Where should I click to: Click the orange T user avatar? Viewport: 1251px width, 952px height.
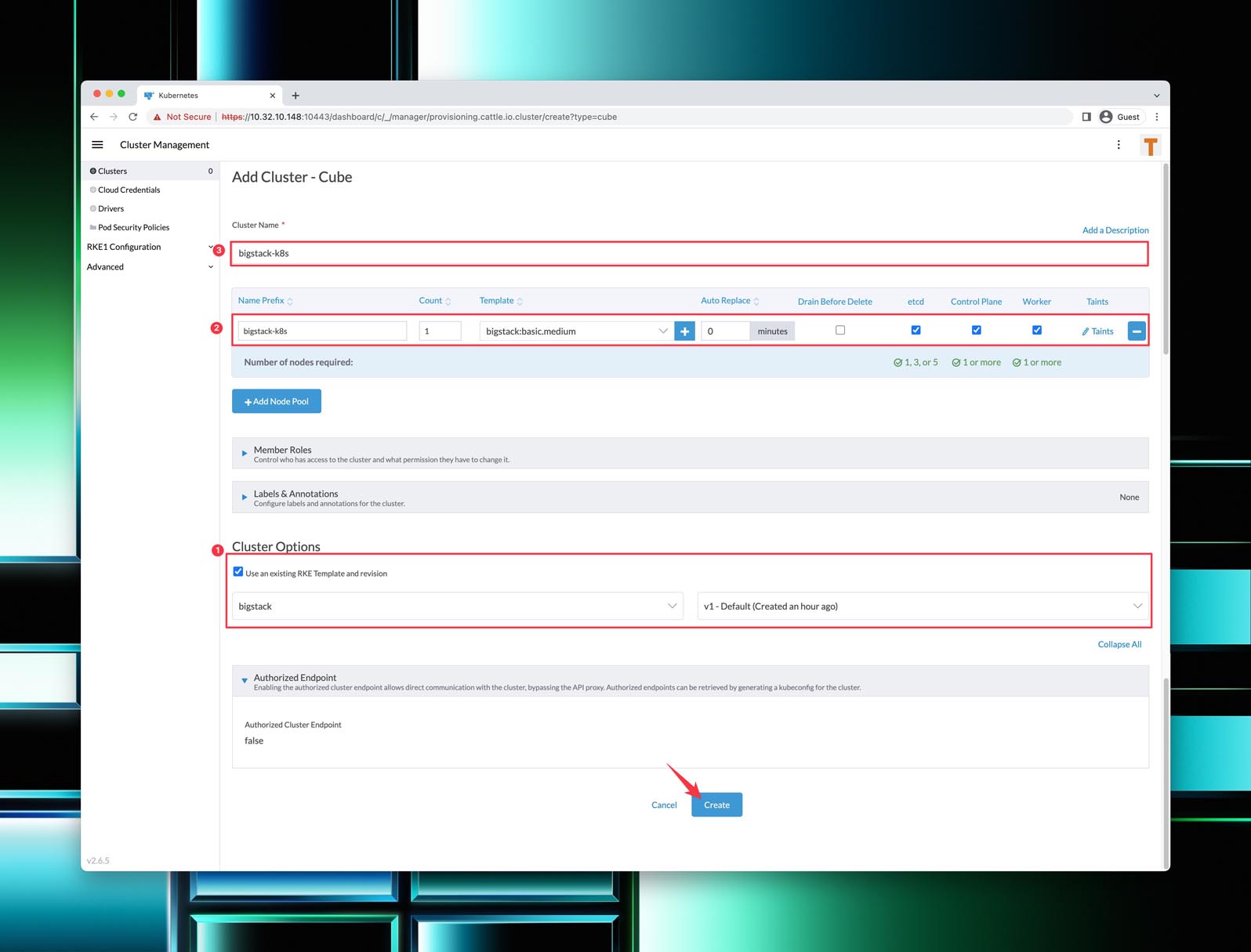pos(1151,146)
